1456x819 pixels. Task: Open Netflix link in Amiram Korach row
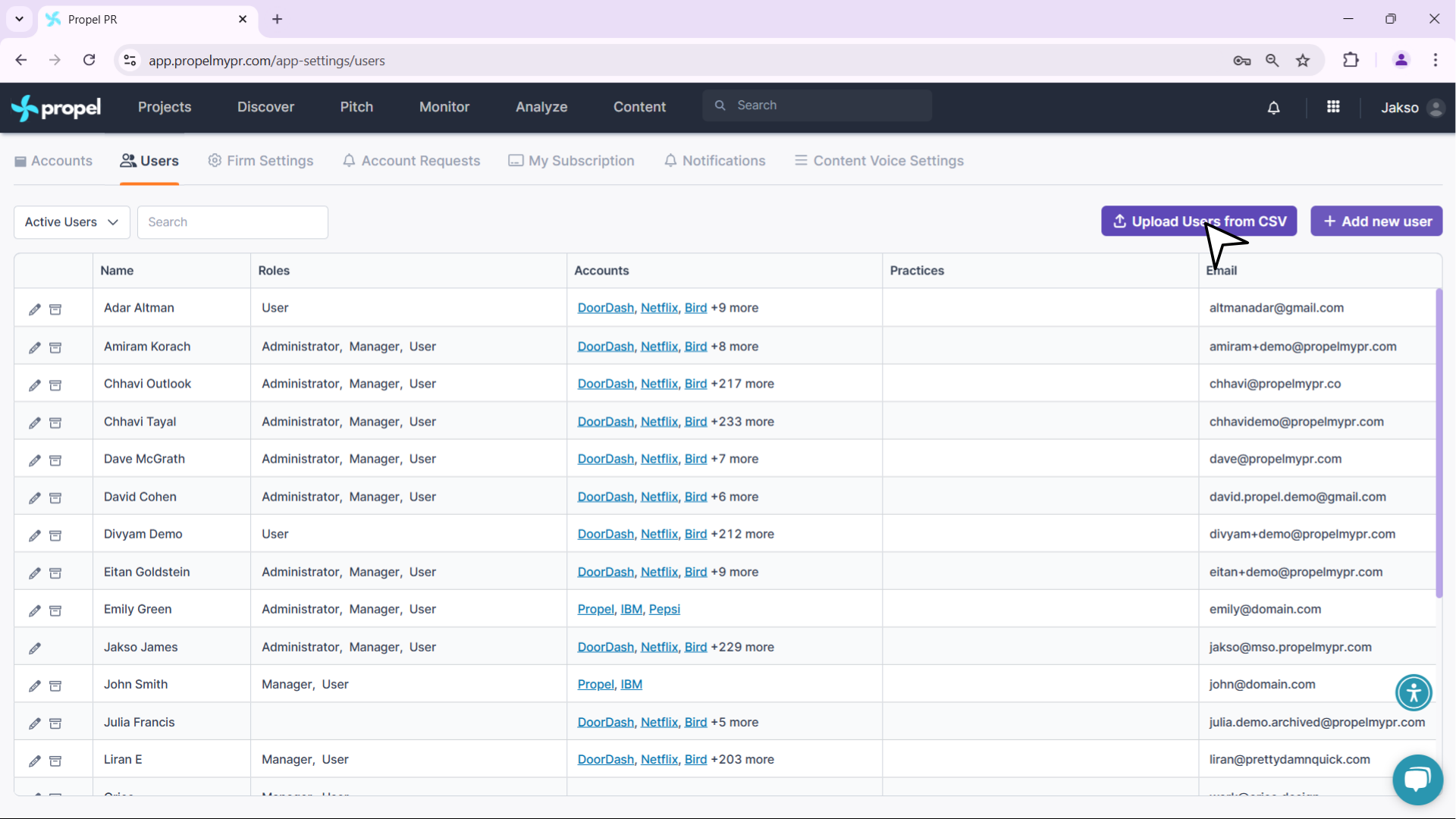coord(659,347)
